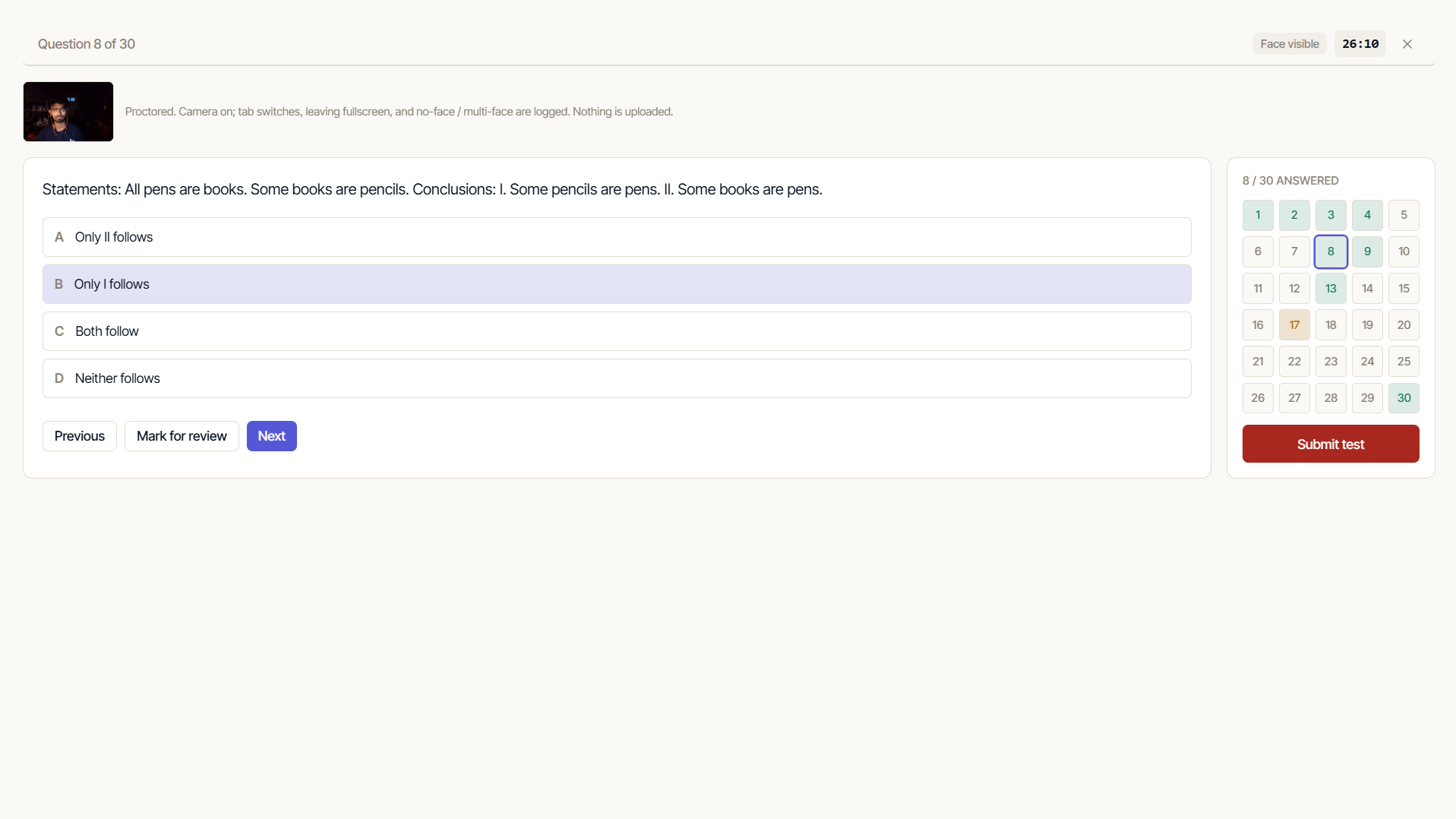Jump to question 12
The image size is (1456, 819).
tap(1294, 289)
